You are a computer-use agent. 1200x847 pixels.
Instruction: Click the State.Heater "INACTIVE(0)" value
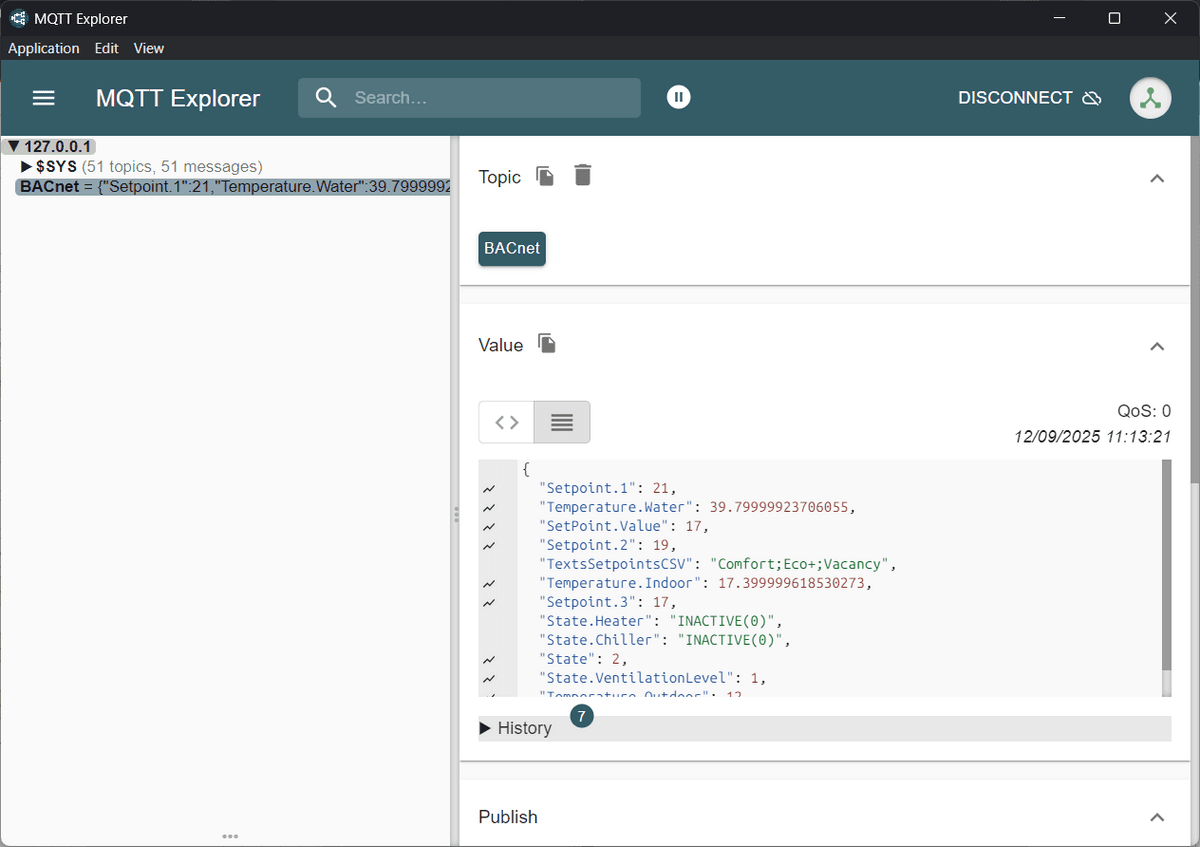click(x=720, y=621)
